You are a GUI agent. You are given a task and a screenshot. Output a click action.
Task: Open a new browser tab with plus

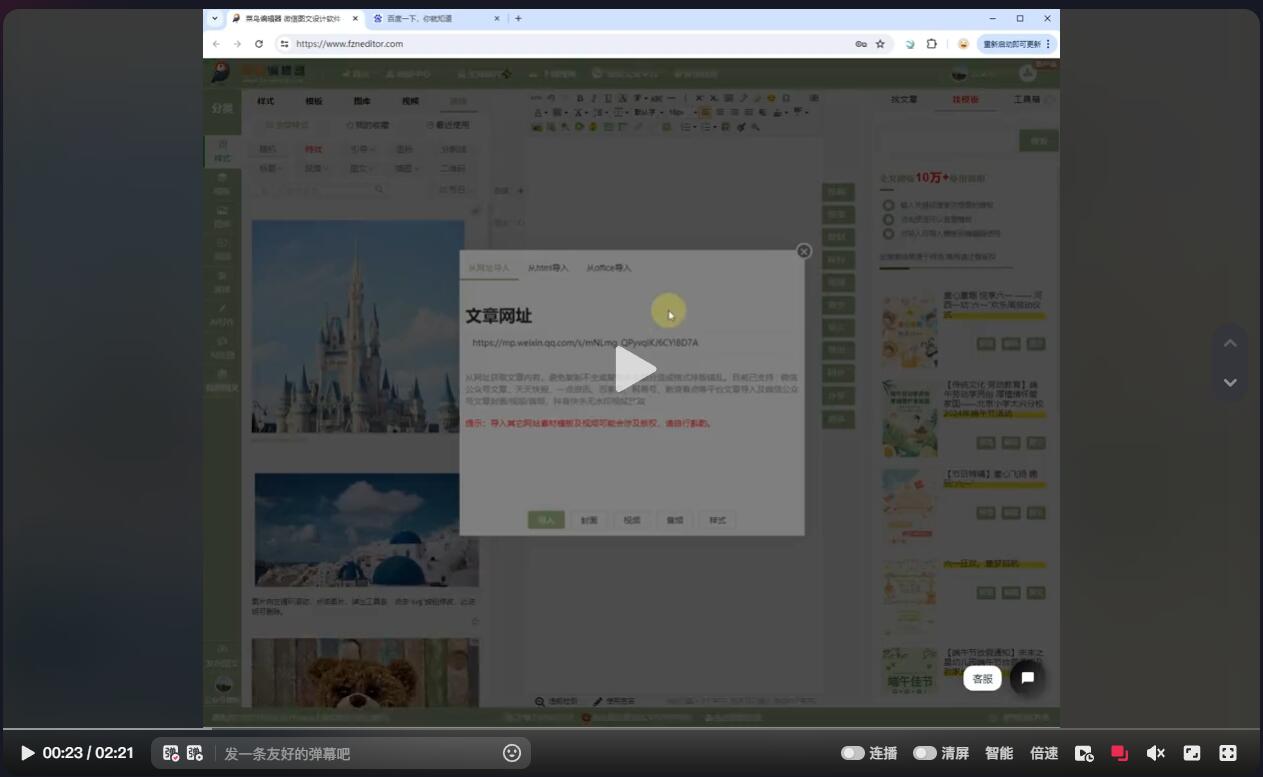[x=518, y=18]
